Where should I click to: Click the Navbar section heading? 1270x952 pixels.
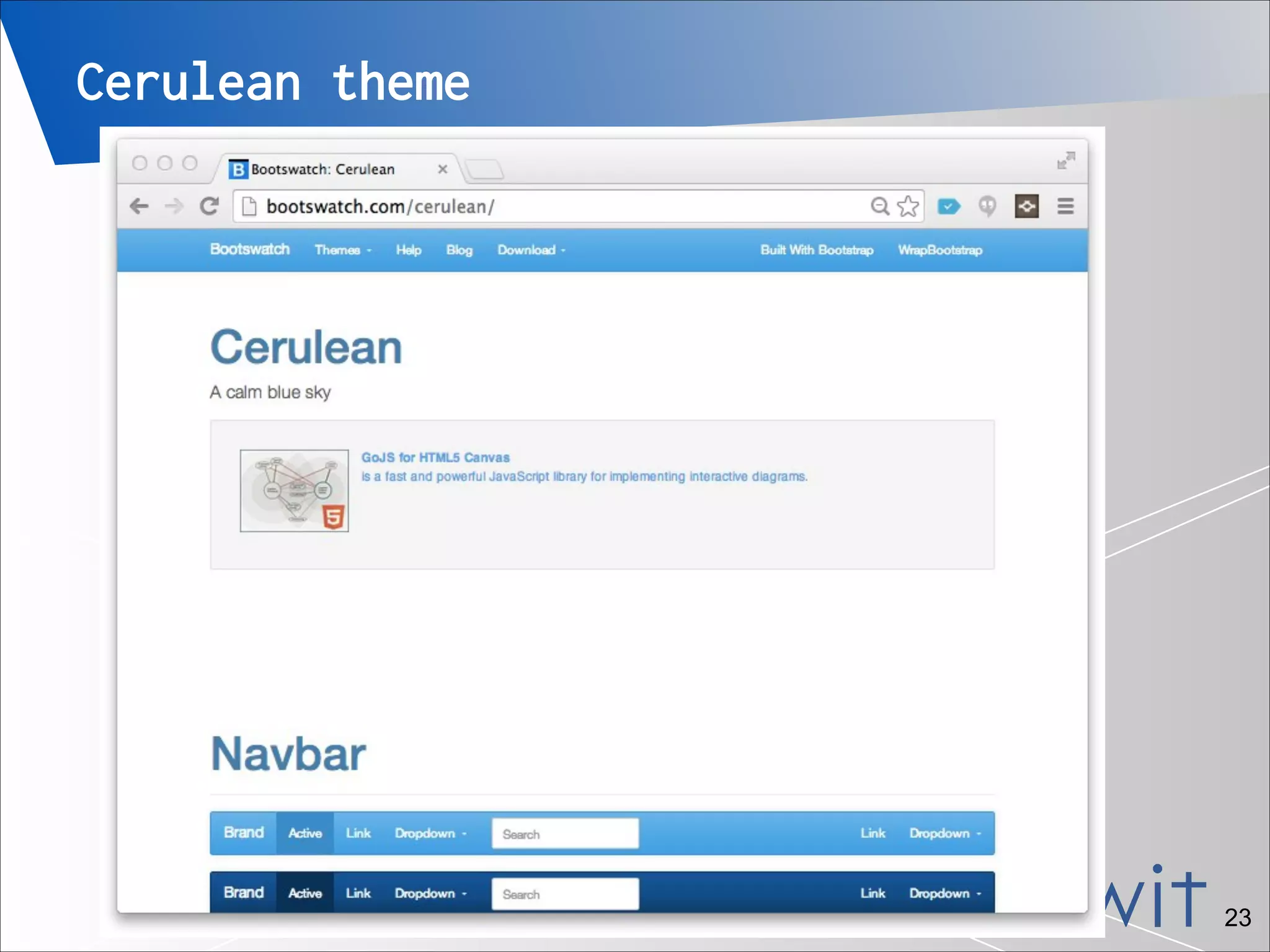[x=288, y=754]
